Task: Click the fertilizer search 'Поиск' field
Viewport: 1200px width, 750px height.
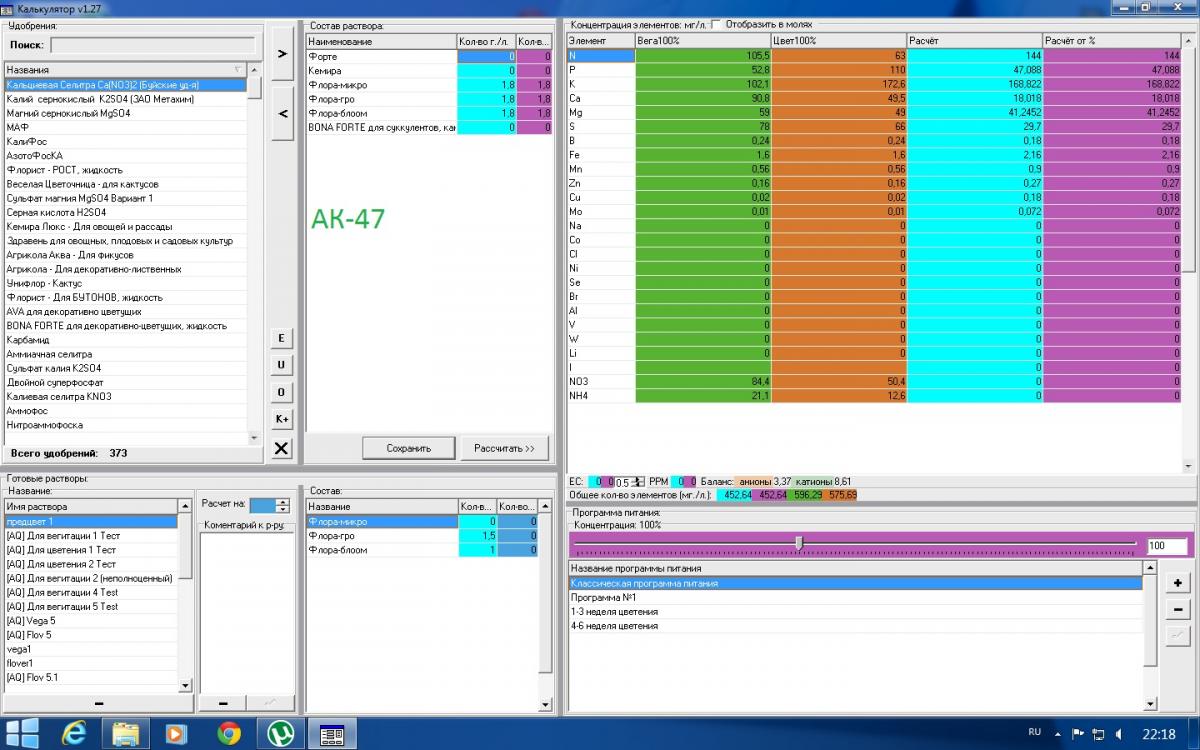Action: click(153, 45)
